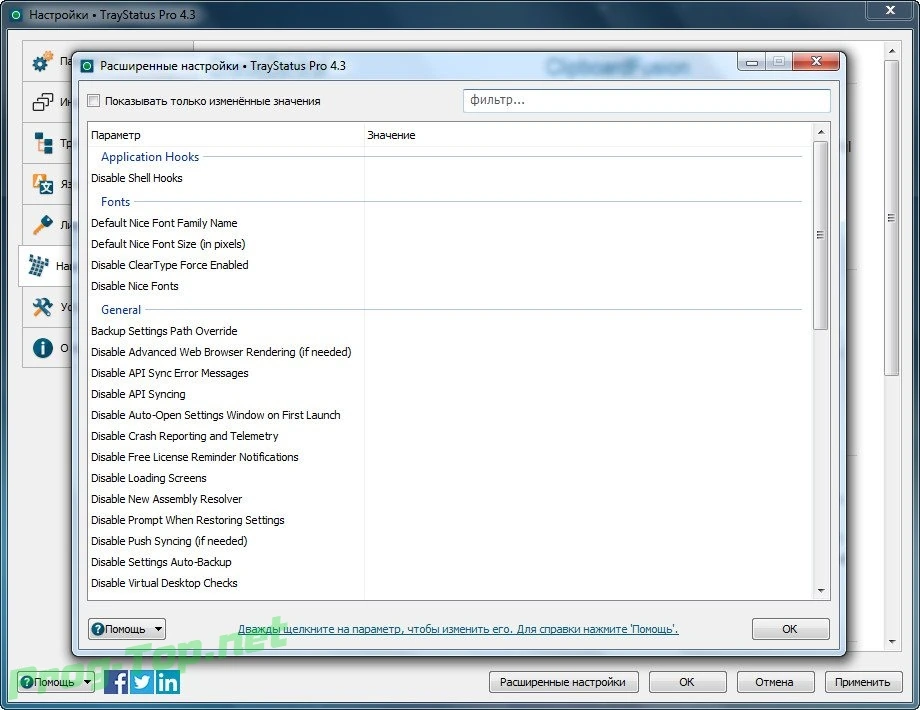Click 'Расширенные настройки' button in the main window
The width and height of the screenshot is (920, 710).
[x=563, y=682]
